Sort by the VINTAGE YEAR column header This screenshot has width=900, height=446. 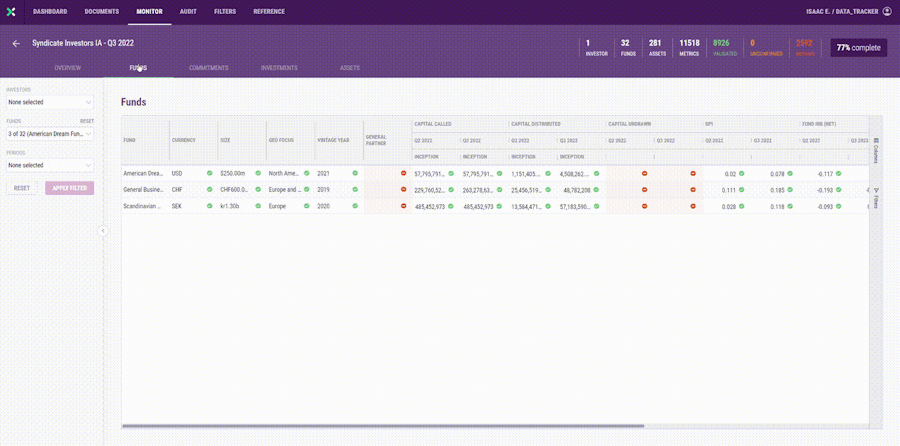point(333,140)
